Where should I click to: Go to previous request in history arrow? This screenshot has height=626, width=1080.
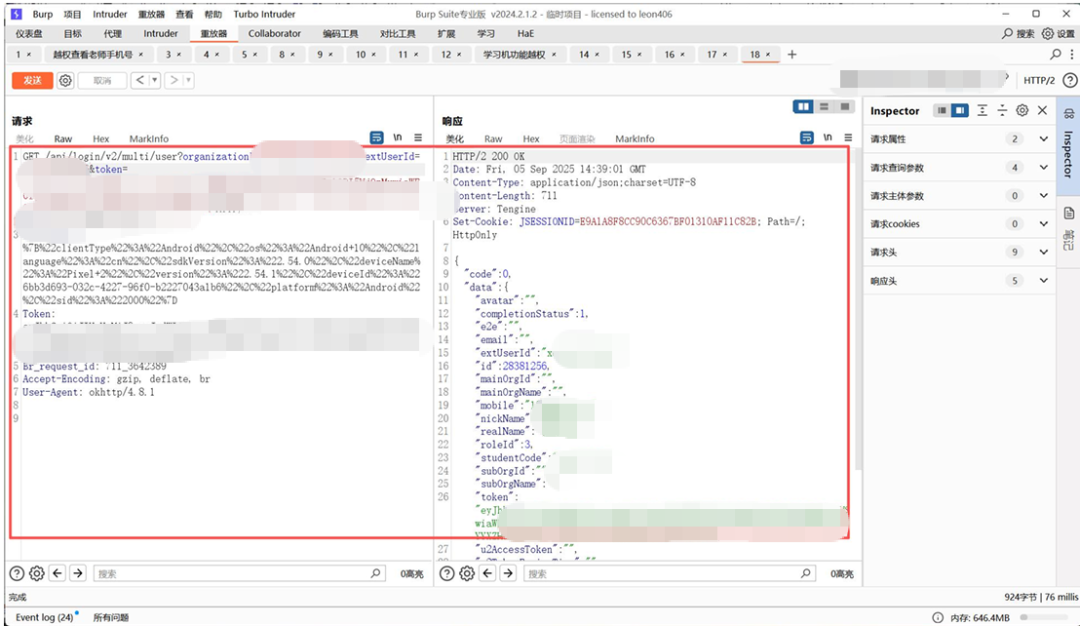140,81
